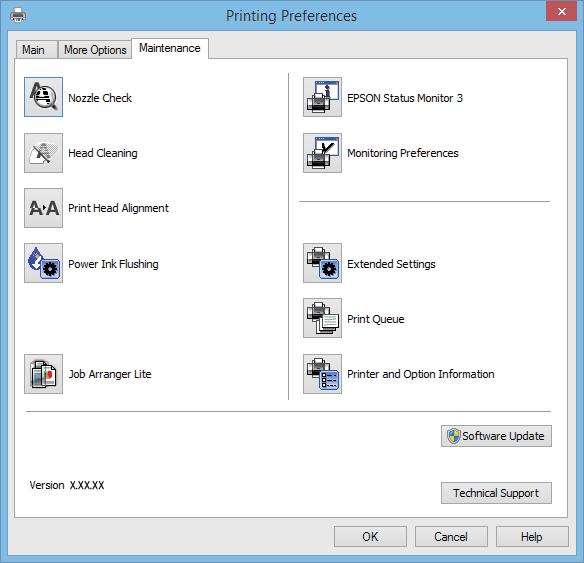Viewport: 584px width, 563px height.
Task: Click the Software Update button
Action: click(496, 436)
